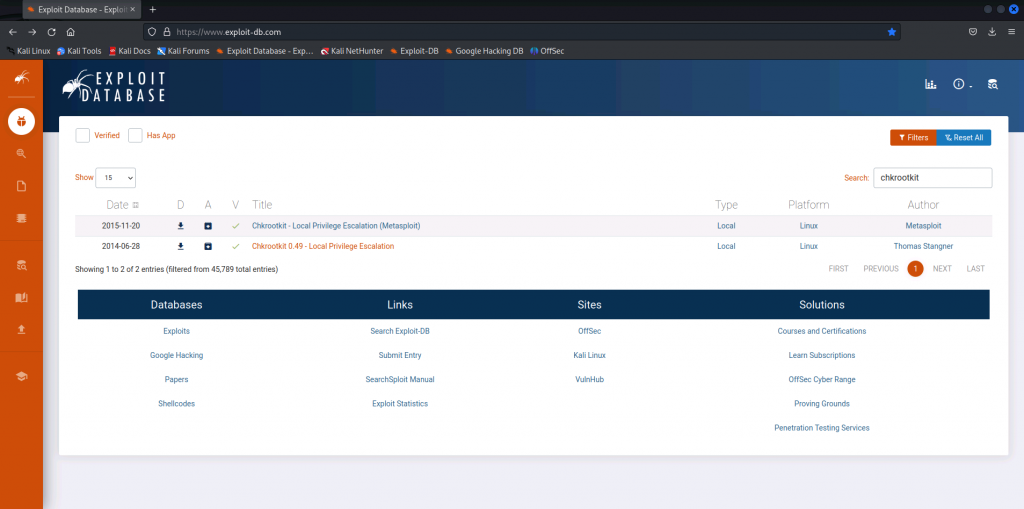Reload the page in Firefox
Viewport: 1024px width, 509px height.
point(52,31)
